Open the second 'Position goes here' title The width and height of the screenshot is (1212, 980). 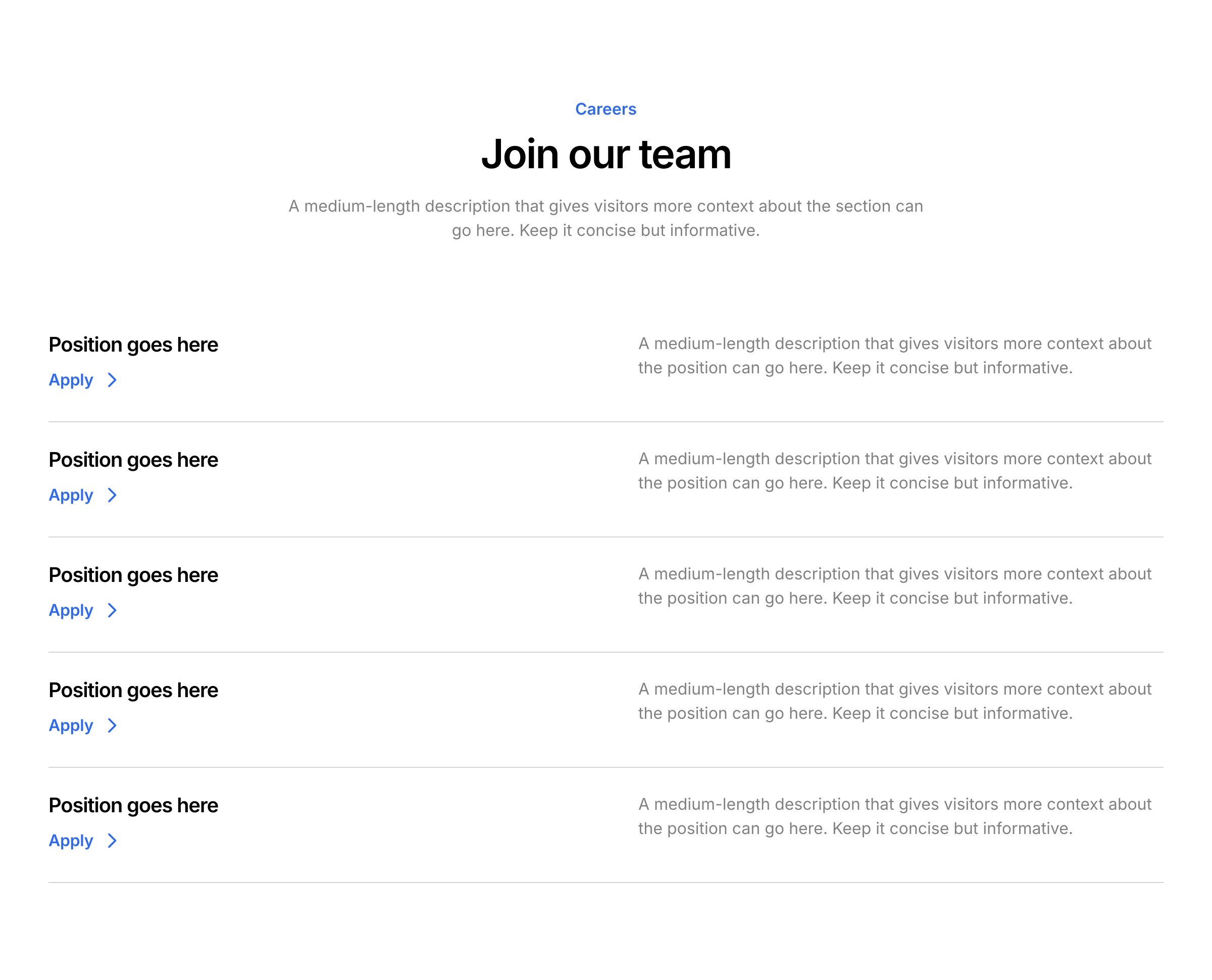pyautogui.click(x=133, y=460)
